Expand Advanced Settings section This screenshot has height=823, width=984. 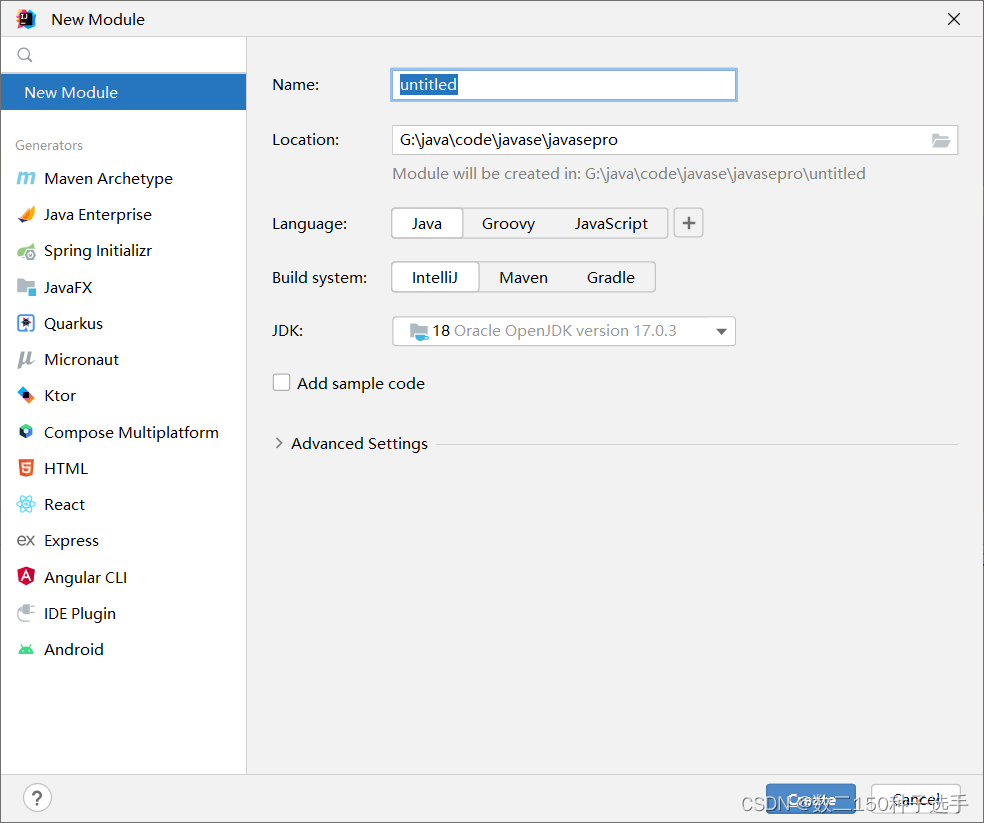(279, 443)
